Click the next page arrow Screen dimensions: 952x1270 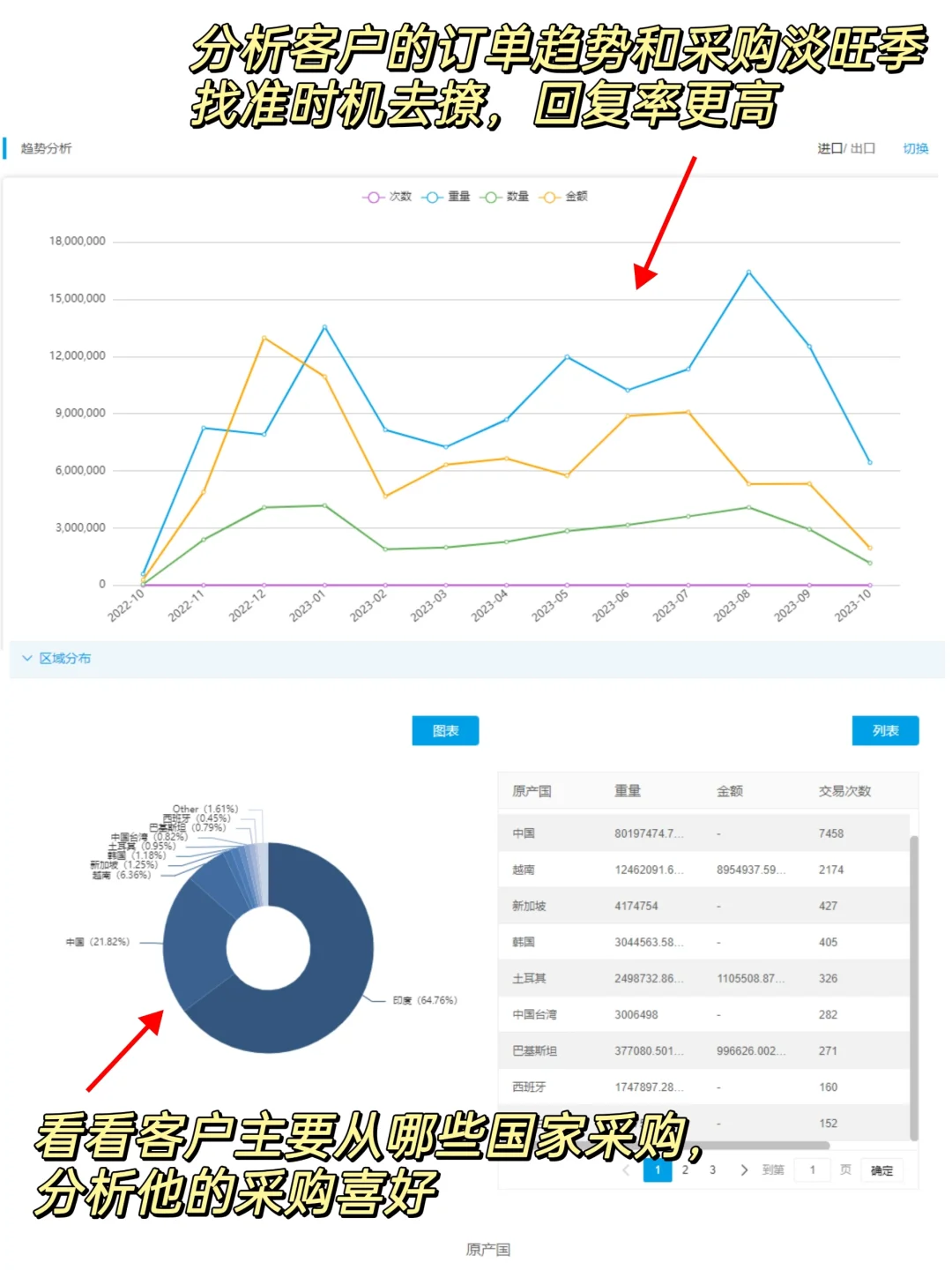[x=744, y=1169]
